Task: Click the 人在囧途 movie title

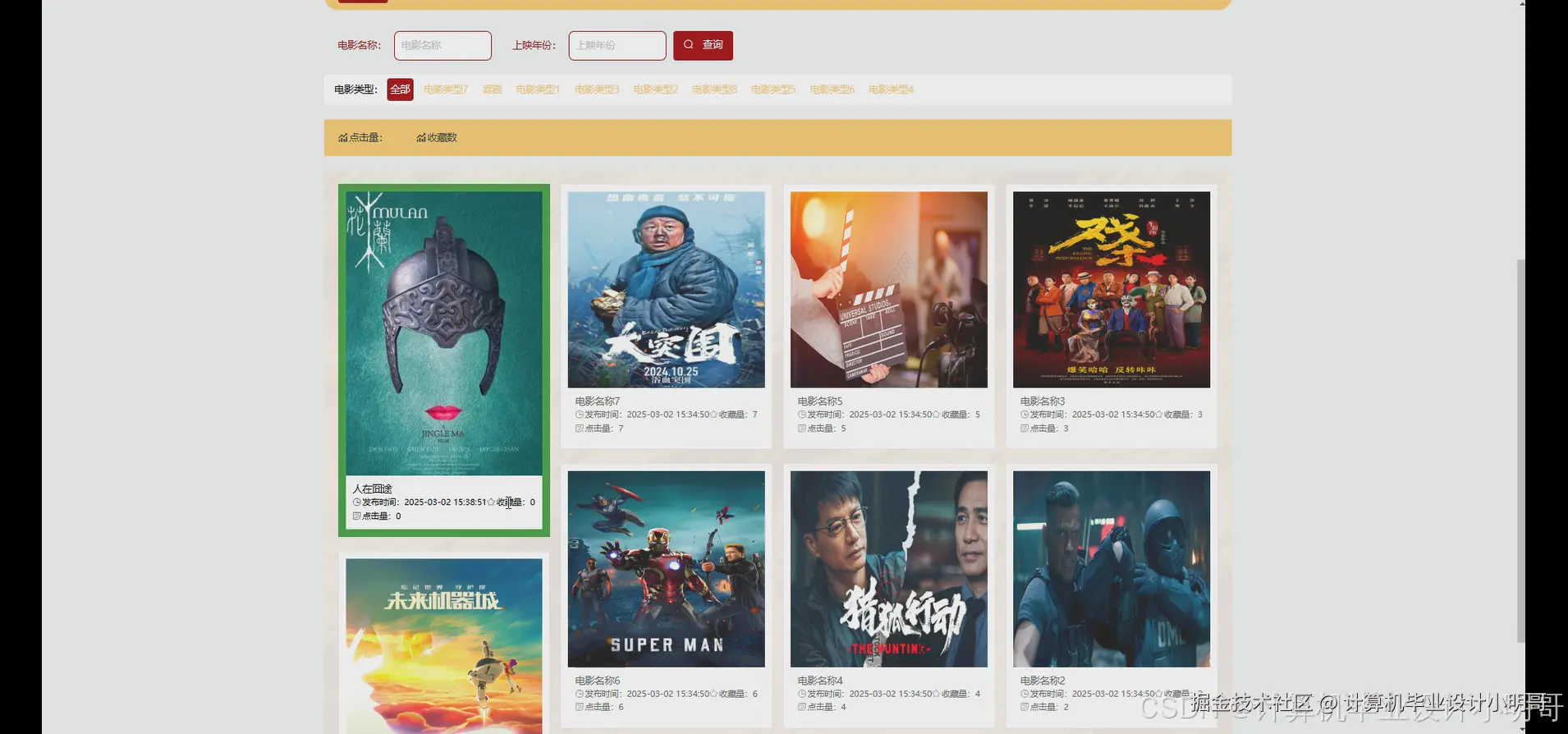Action: click(x=373, y=489)
